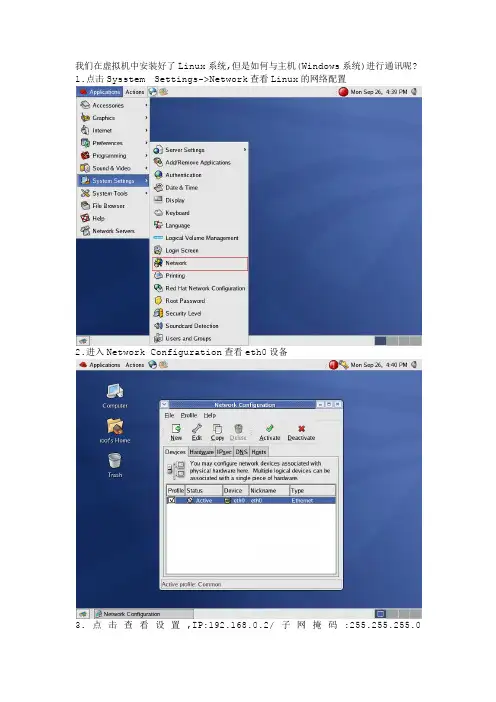This screenshot has width=496, height=702.
Task: Launch the Authentication settings entry
Action: [198, 175]
